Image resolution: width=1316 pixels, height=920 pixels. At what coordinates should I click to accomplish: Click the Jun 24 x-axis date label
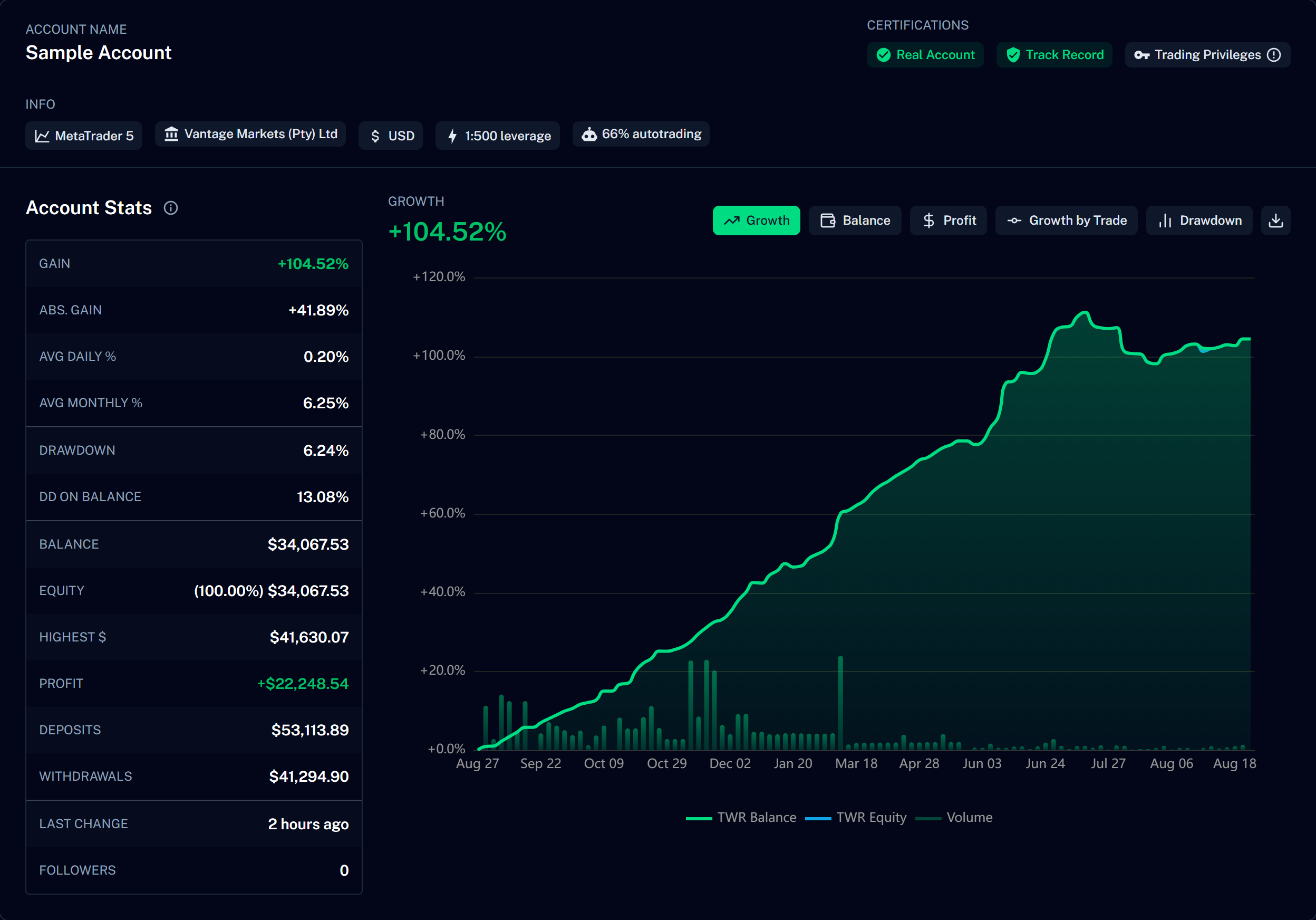pos(1045,764)
